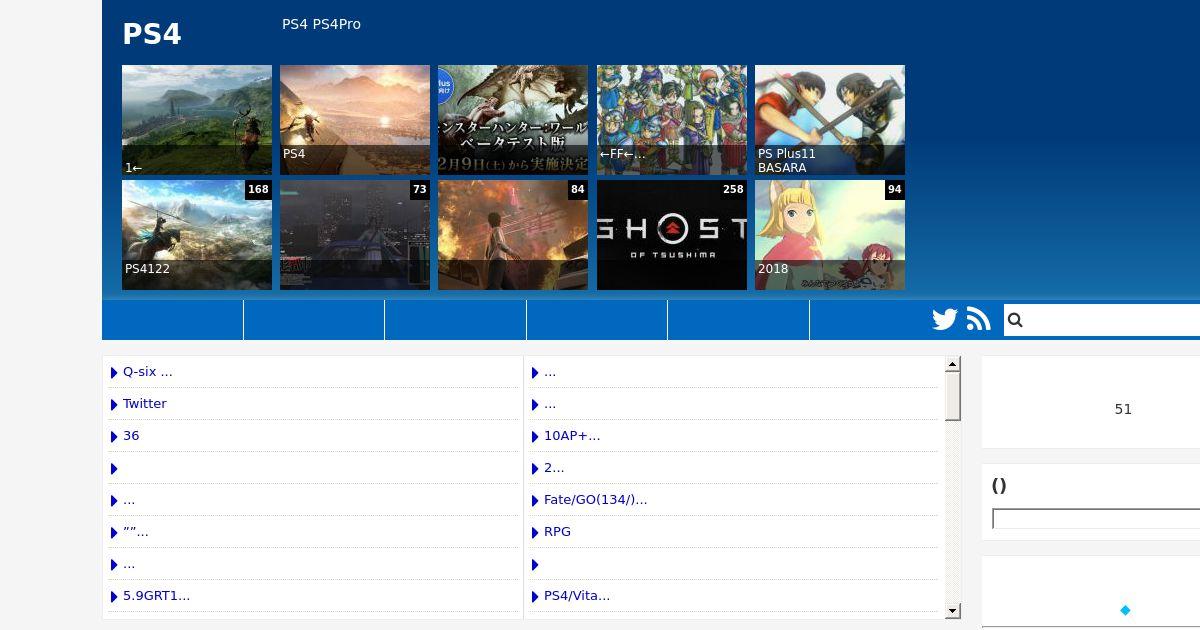Click arrow bullet beside 10AP+...

[535, 437]
